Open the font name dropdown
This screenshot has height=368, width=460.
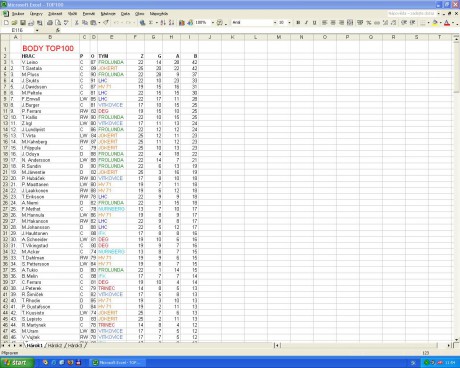coord(275,23)
